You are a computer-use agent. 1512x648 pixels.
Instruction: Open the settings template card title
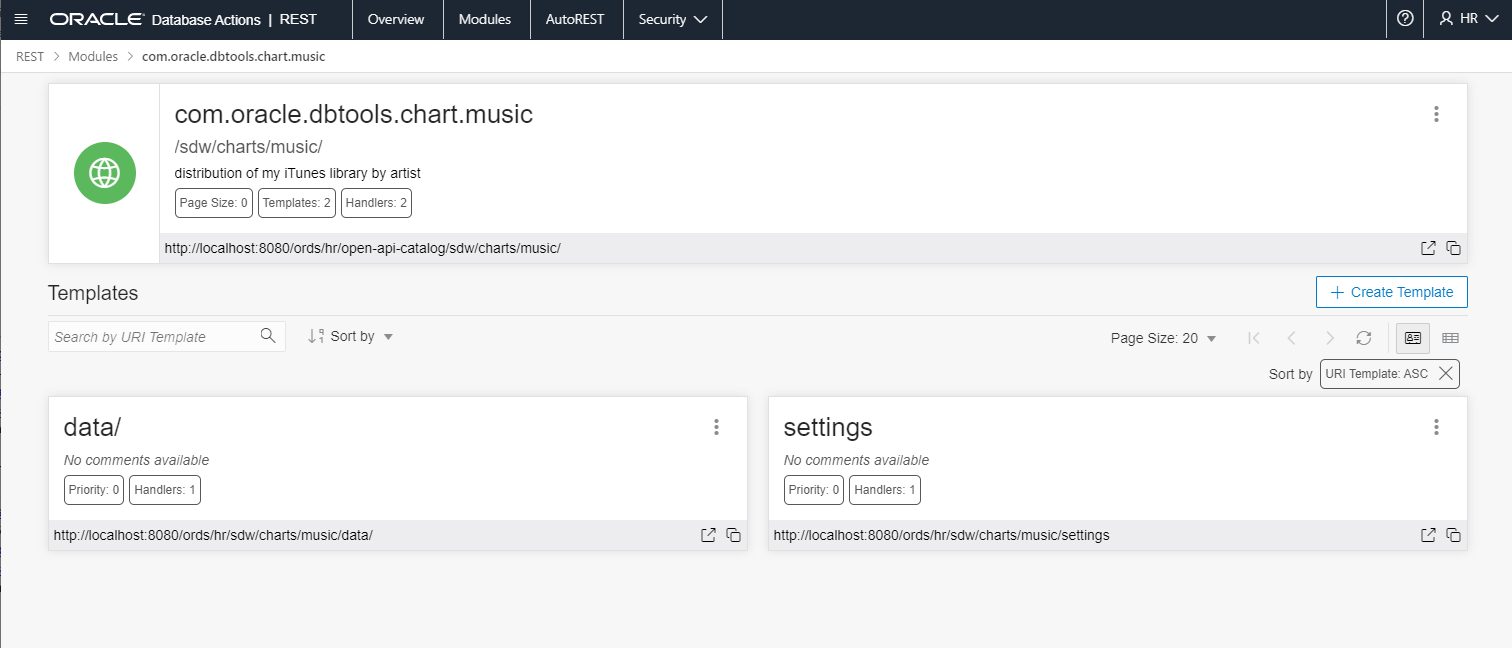tap(828, 427)
